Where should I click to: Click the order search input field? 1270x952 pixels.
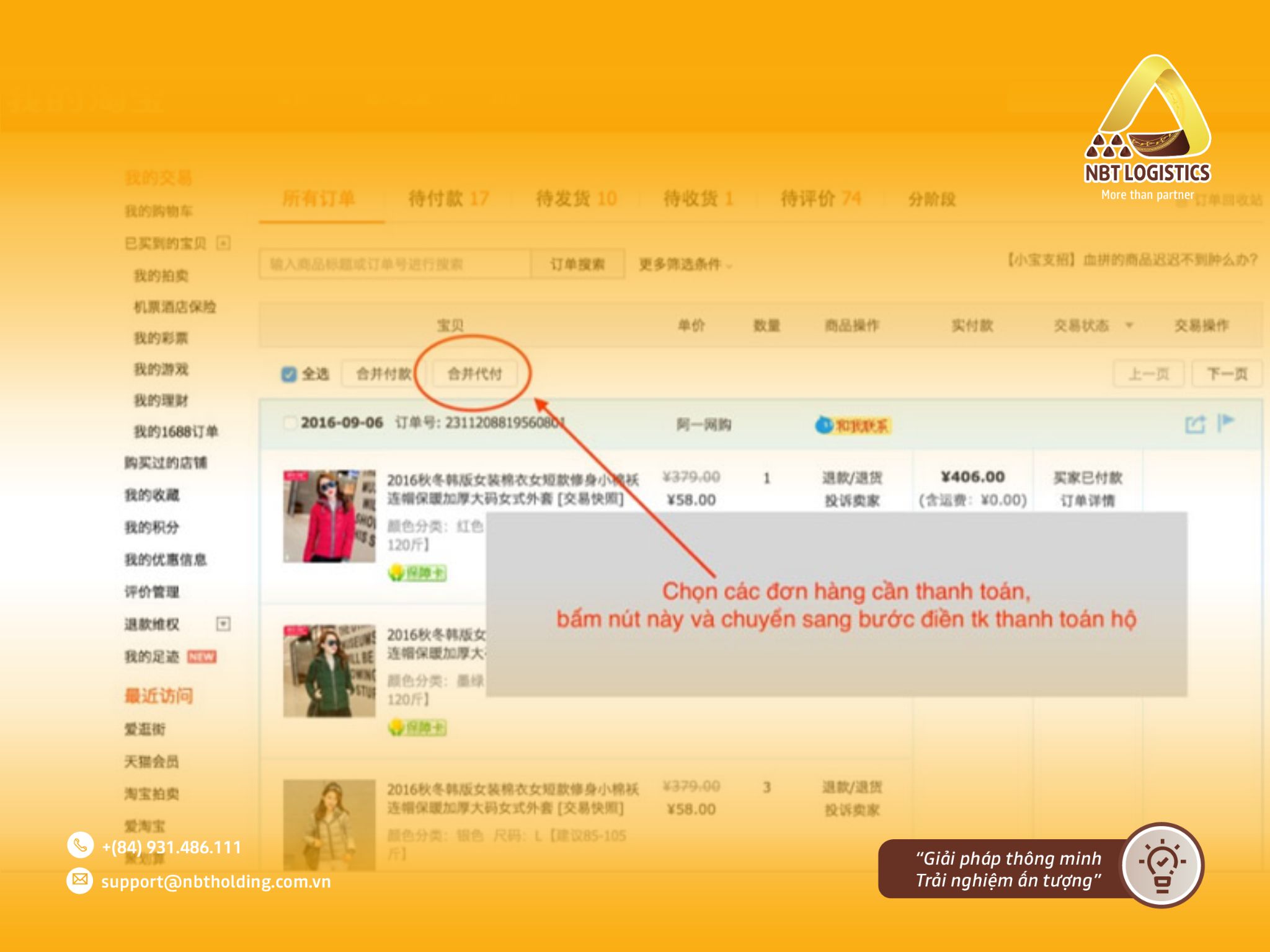[x=395, y=265]
